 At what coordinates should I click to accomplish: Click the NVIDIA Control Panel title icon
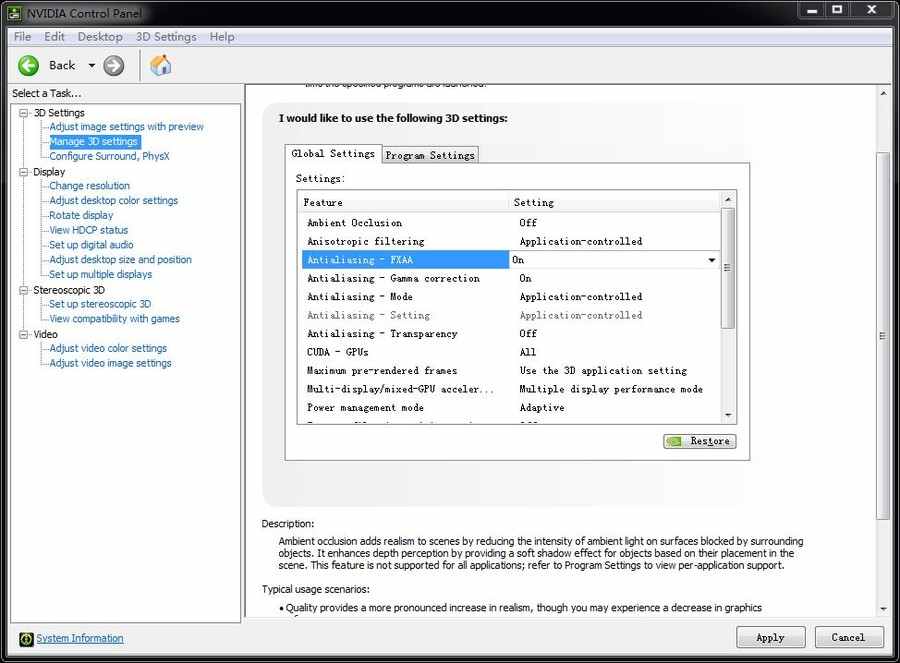(x=15, y=13)
